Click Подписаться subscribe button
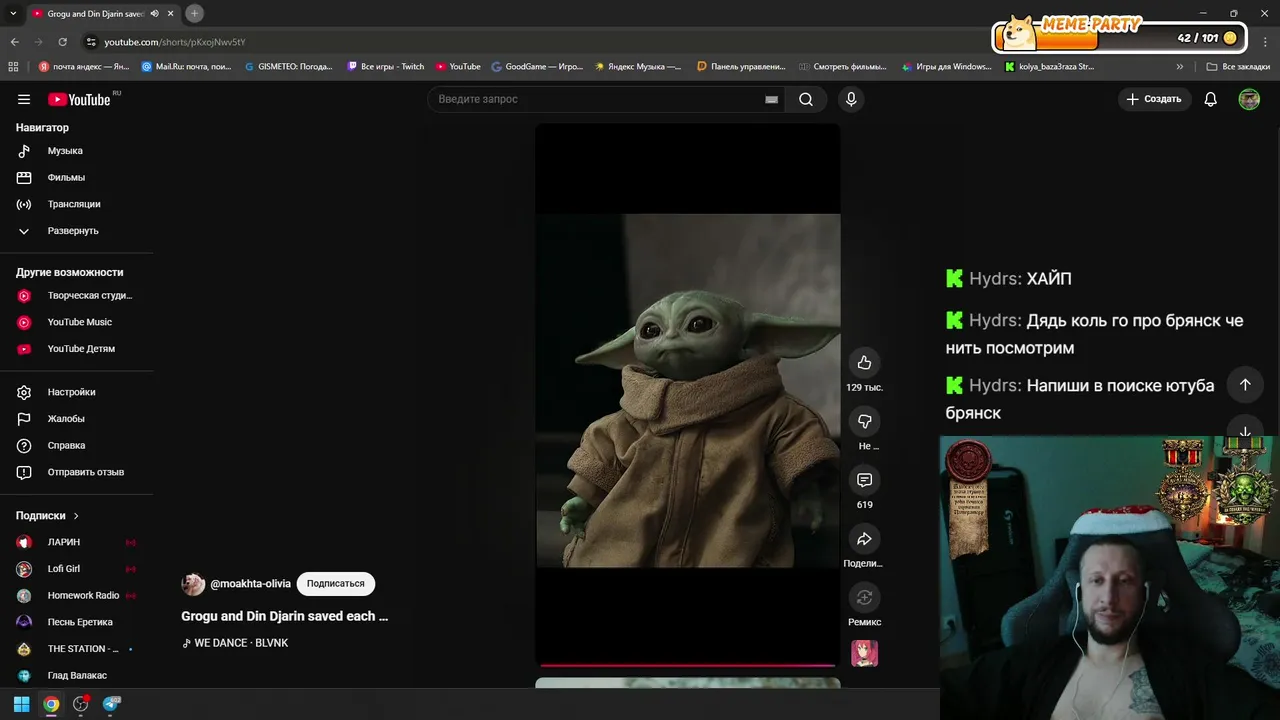 tap(336, 584)
